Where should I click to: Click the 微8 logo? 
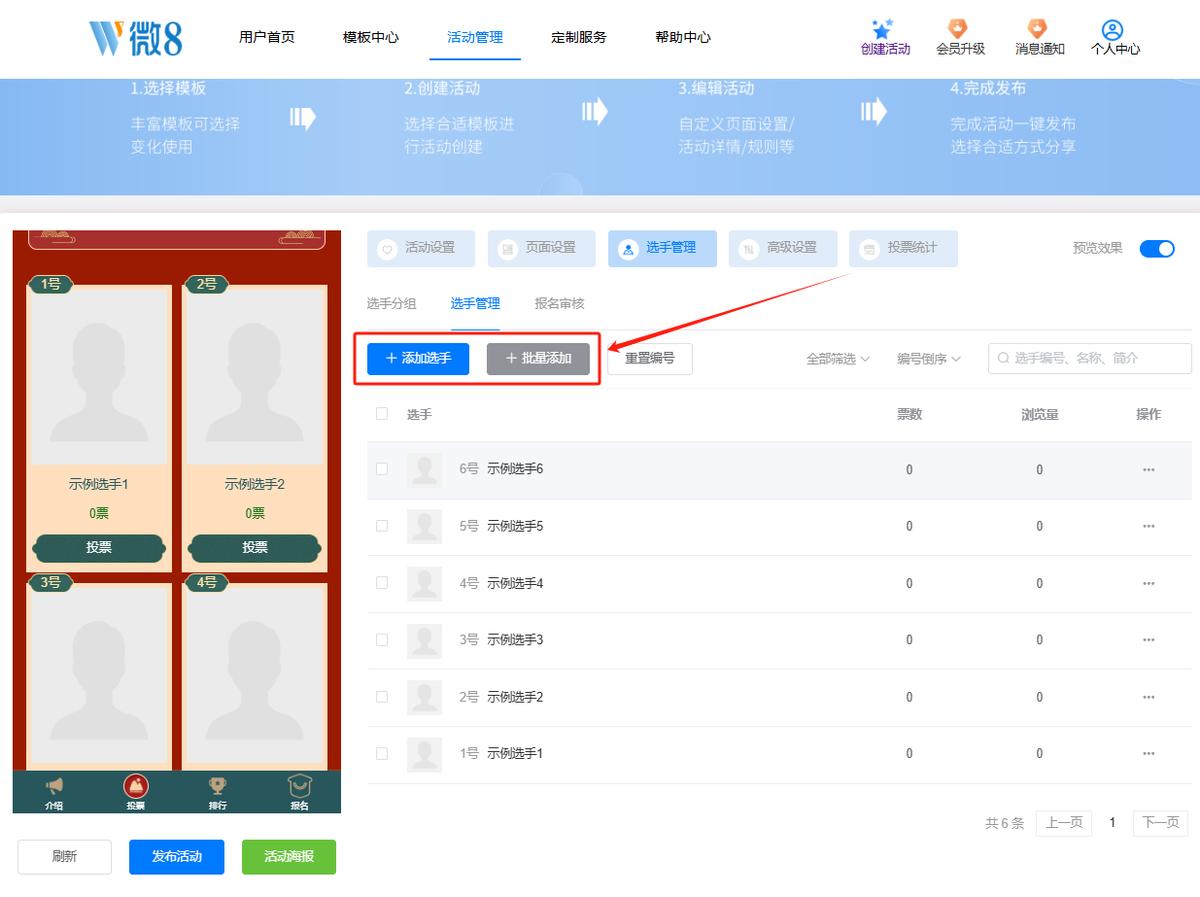(x=136, y=38)
